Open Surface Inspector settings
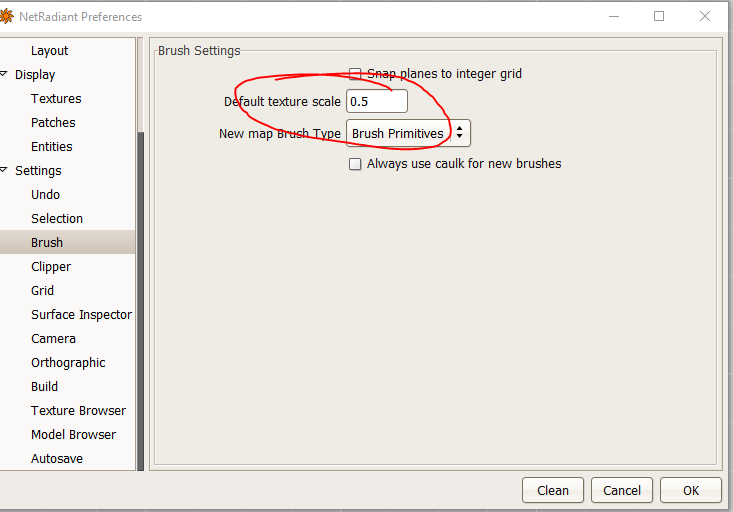This screenshot has height=512, width=733. [81, 315]
